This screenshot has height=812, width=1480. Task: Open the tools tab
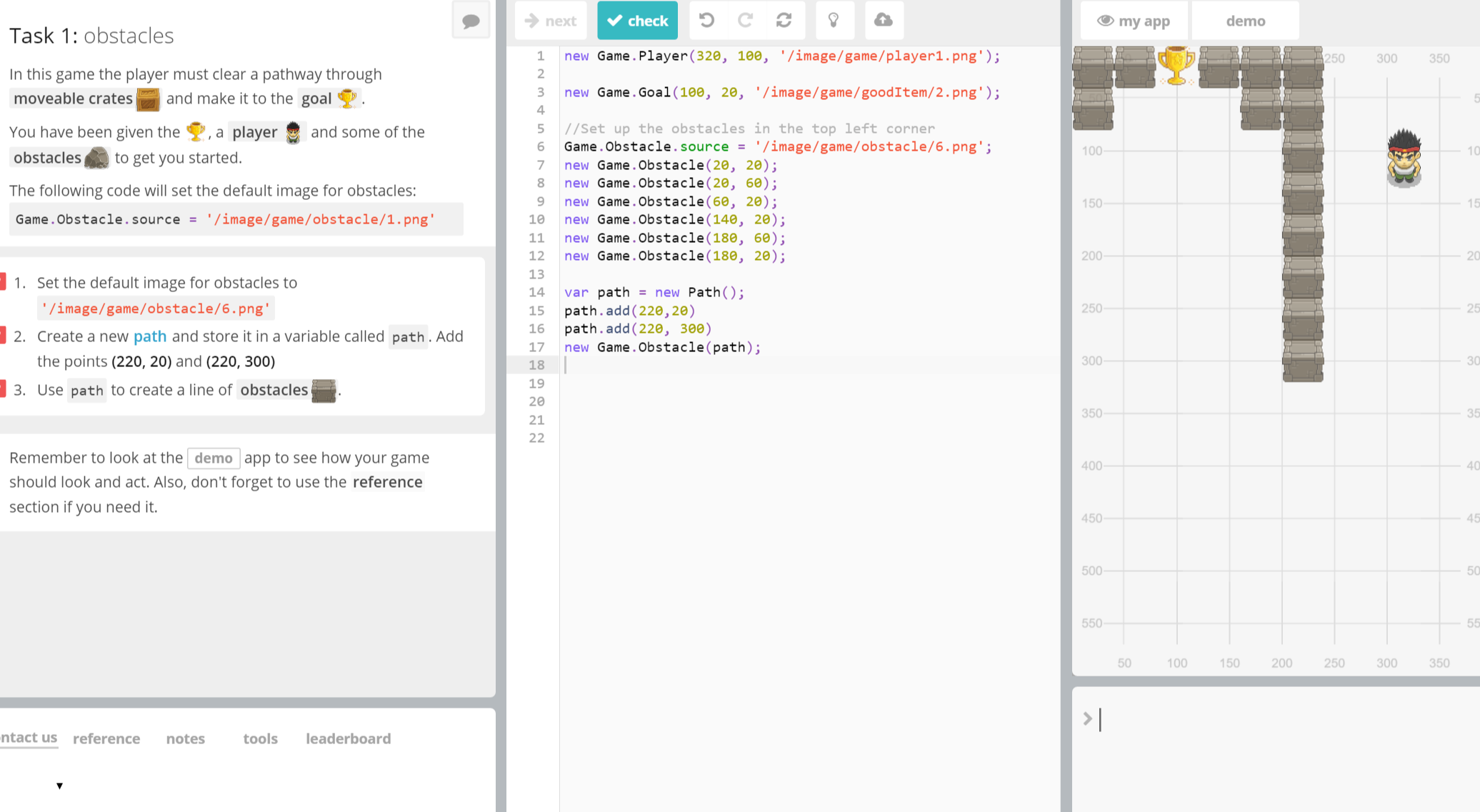click(x=260, y=738)
